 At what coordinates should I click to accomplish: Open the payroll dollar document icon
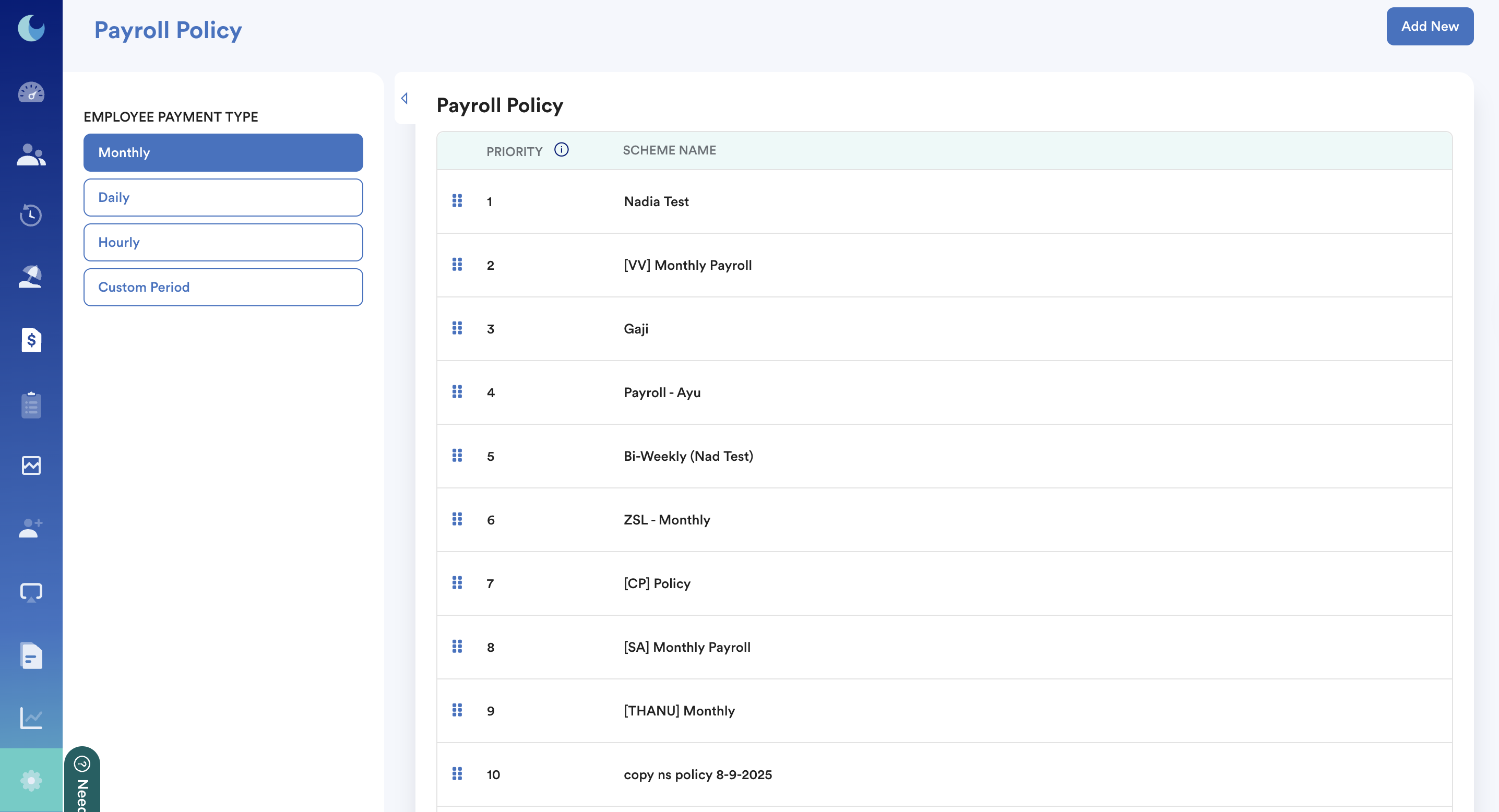tap(31, 340)
